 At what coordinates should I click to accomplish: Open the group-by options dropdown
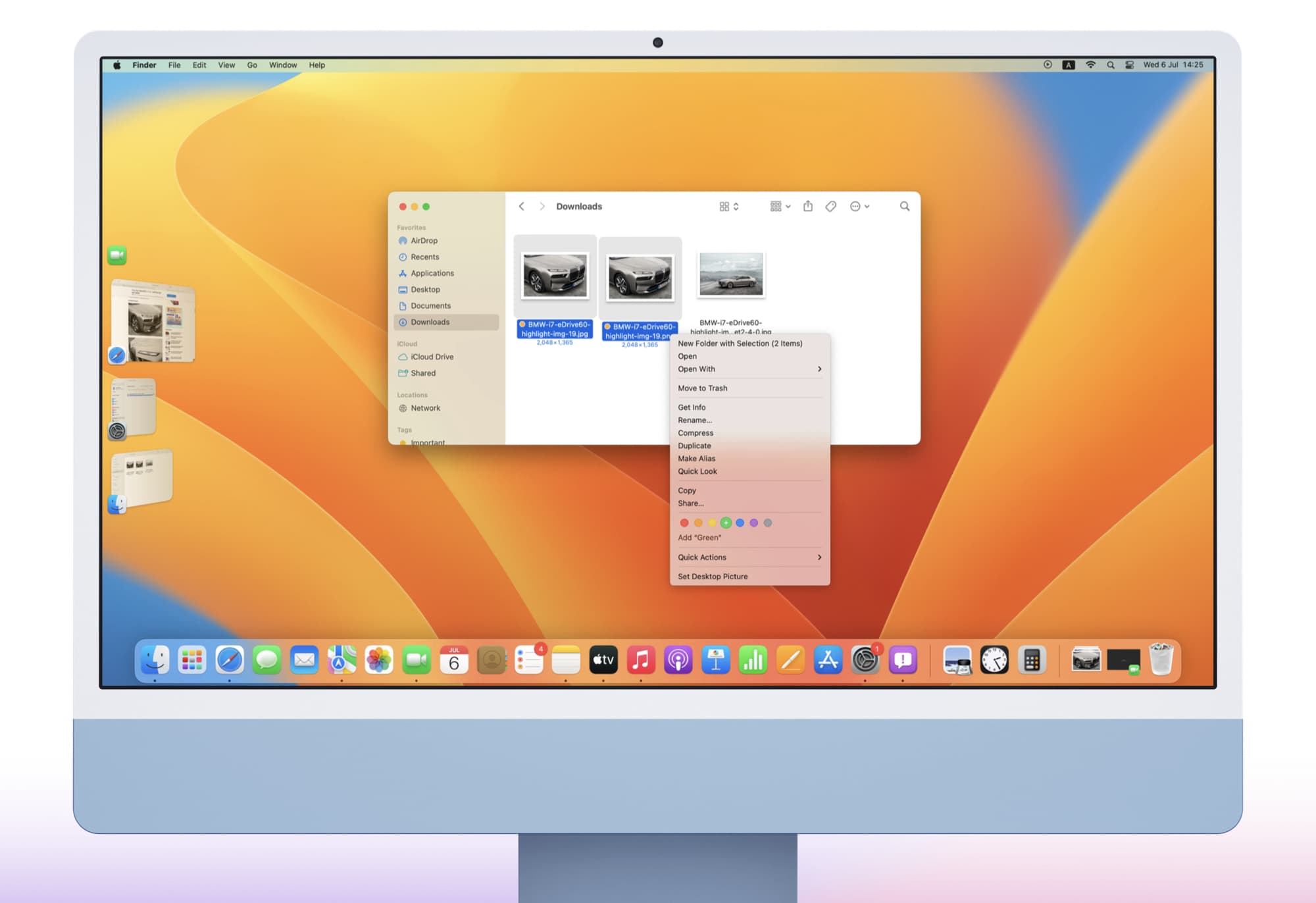click(780, 207)
